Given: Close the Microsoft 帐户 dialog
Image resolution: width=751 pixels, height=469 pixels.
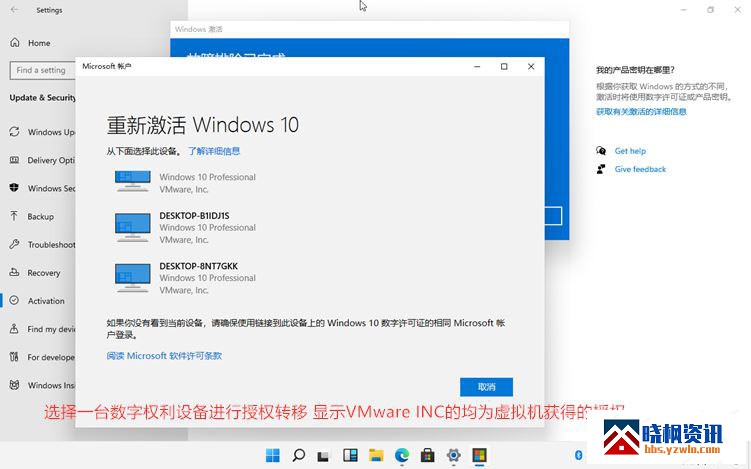Looking at the screenshot, I should coord(531,66).
